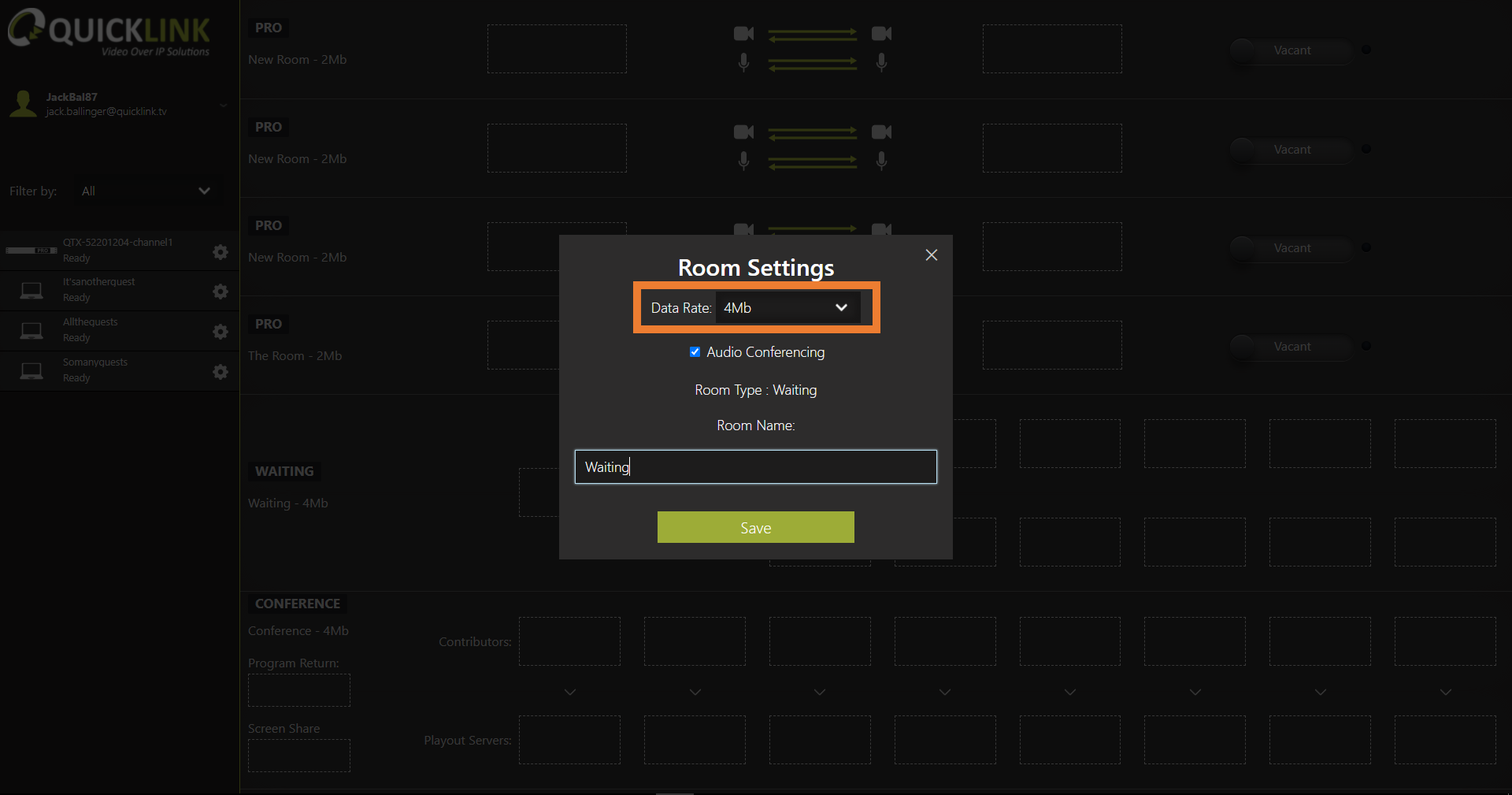The width and height of the screenshot is (1512, 795).
Task: Toggle right microphone icon in first PRO room
Action: point(881,62)
